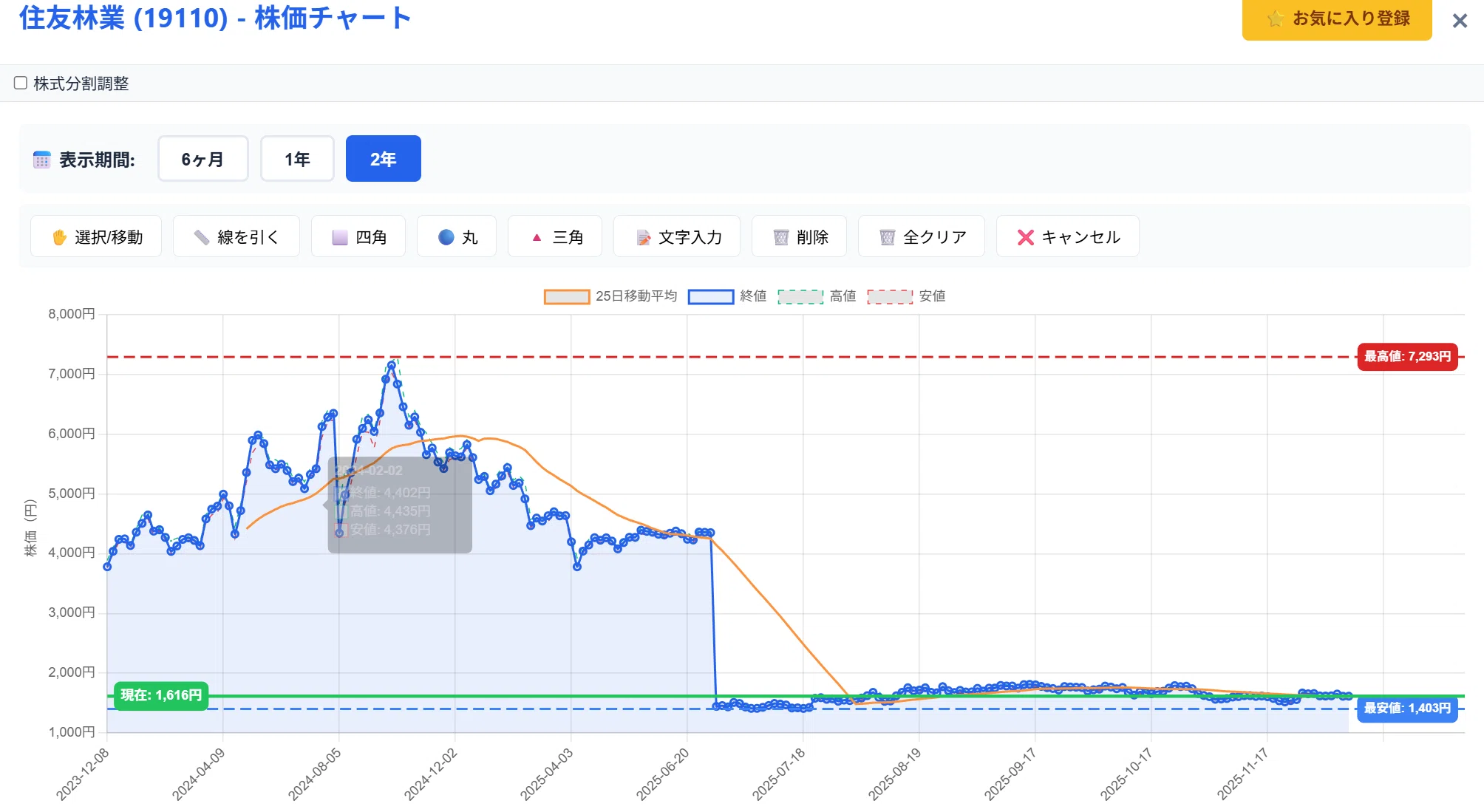1484x812 pixels.
Task: Switch display period to 1年
Action: (x=297, y=158)
